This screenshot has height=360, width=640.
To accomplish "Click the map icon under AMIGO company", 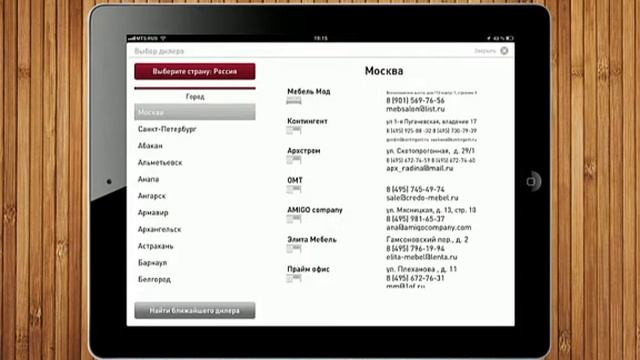I will tap(294, 219).
